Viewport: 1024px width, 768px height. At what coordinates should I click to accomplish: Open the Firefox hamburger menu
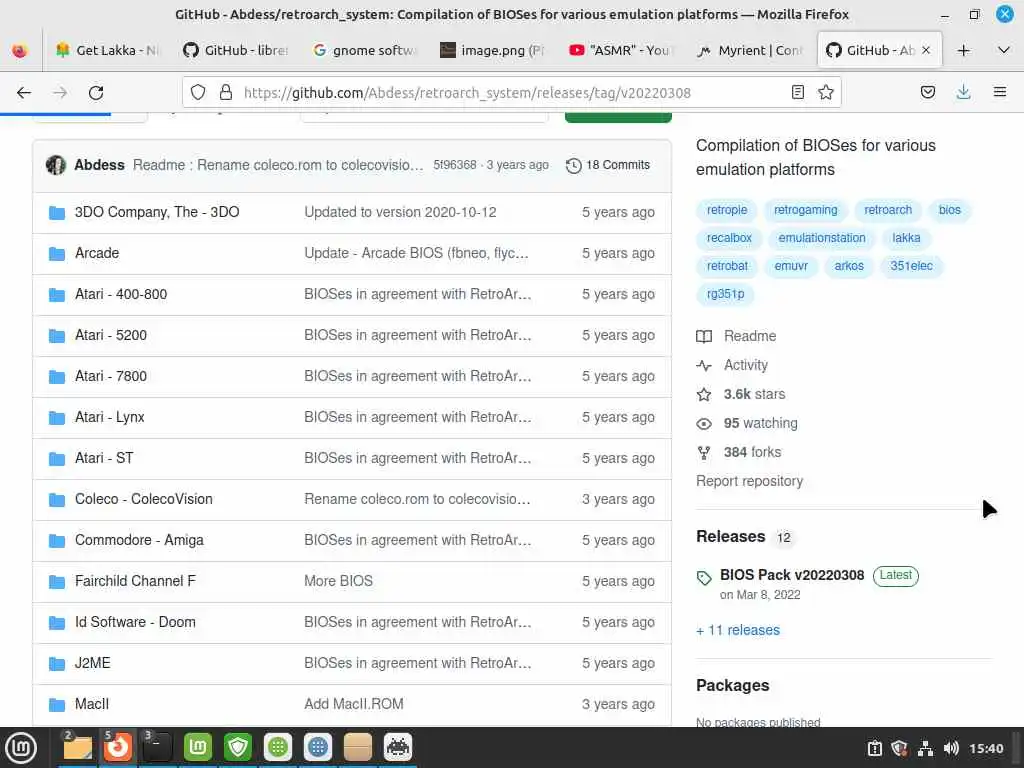[999, 93]
